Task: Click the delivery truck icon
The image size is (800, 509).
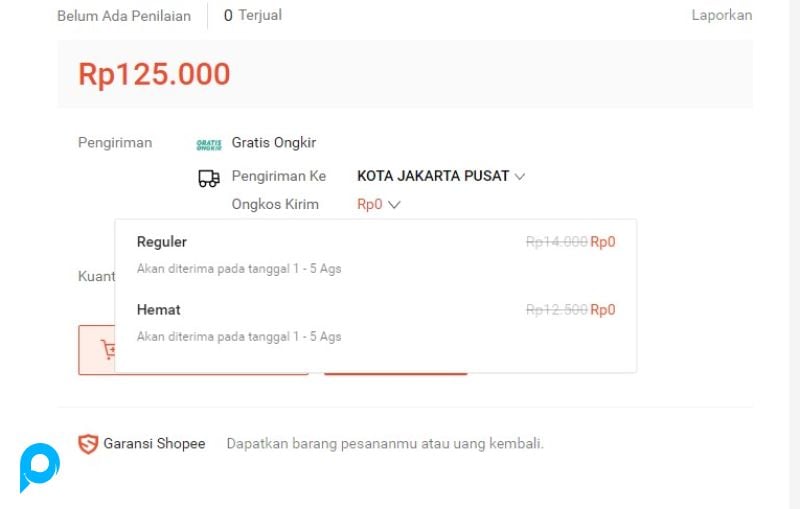Action: (x=209, y=178)
